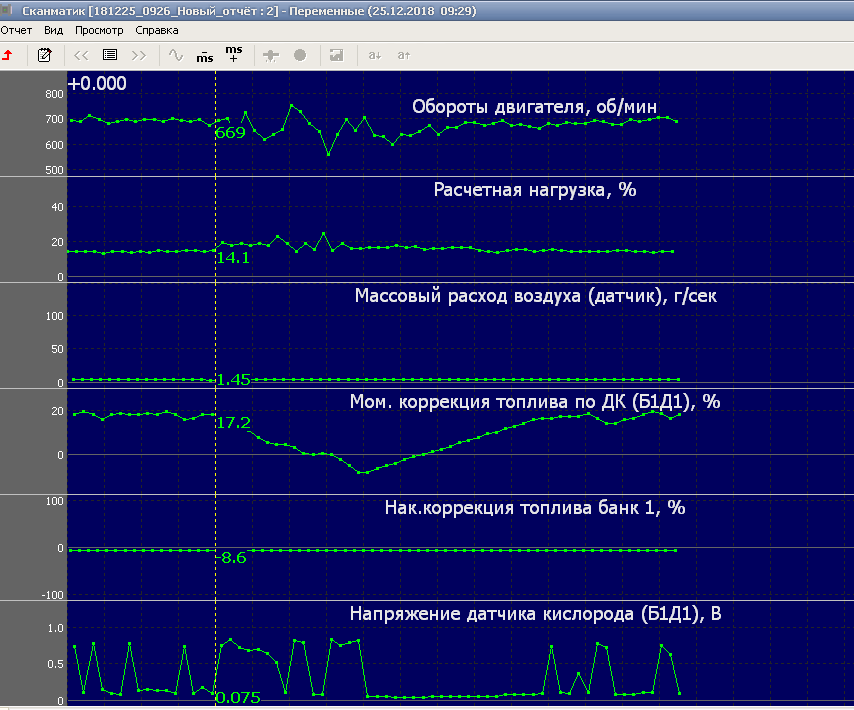854x710 pixels.
Task: Open the Просмотр menu
Action: [x=99, y=30]
